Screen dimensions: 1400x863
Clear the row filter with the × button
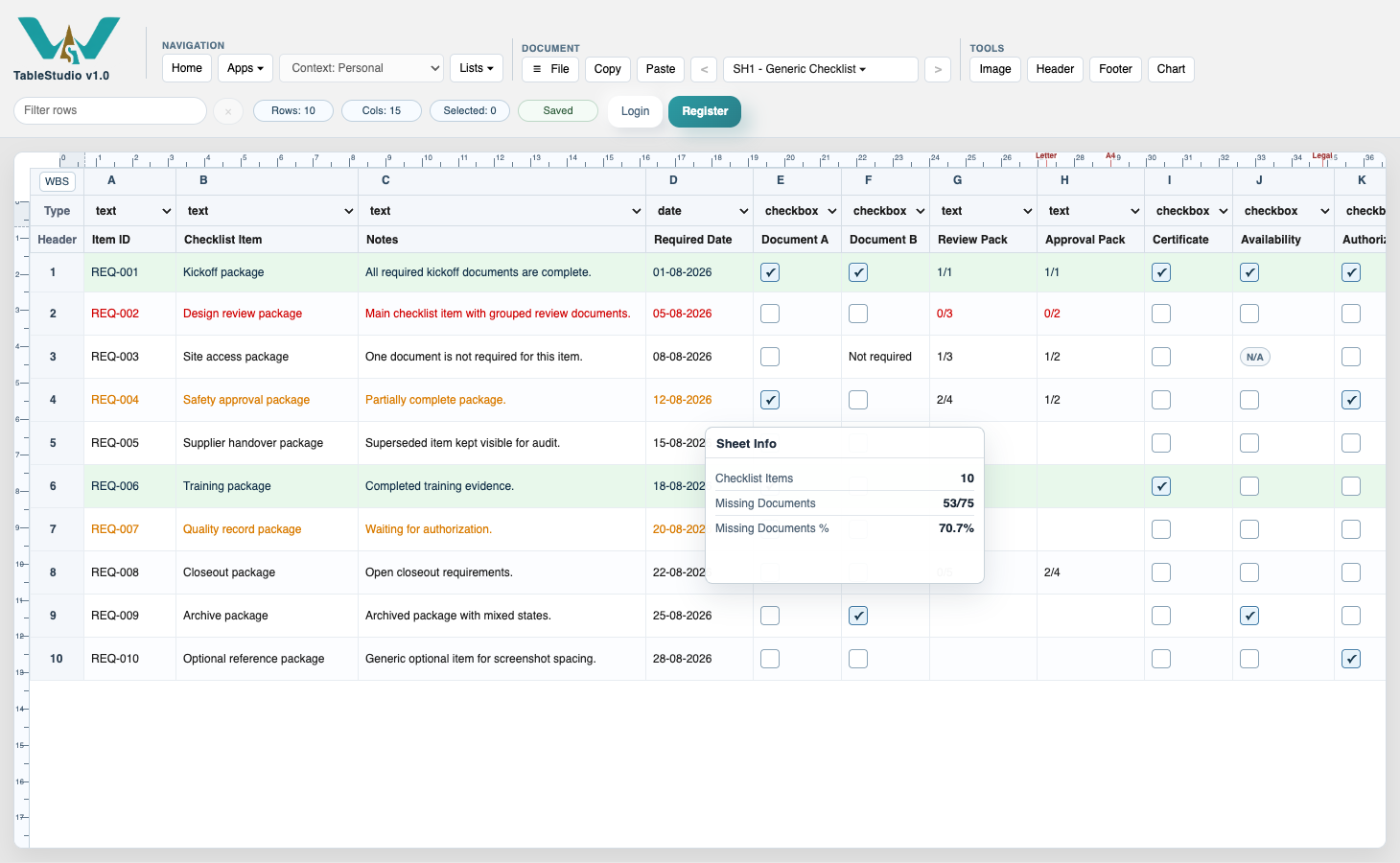pyautogui.click(x=228, y=111)
